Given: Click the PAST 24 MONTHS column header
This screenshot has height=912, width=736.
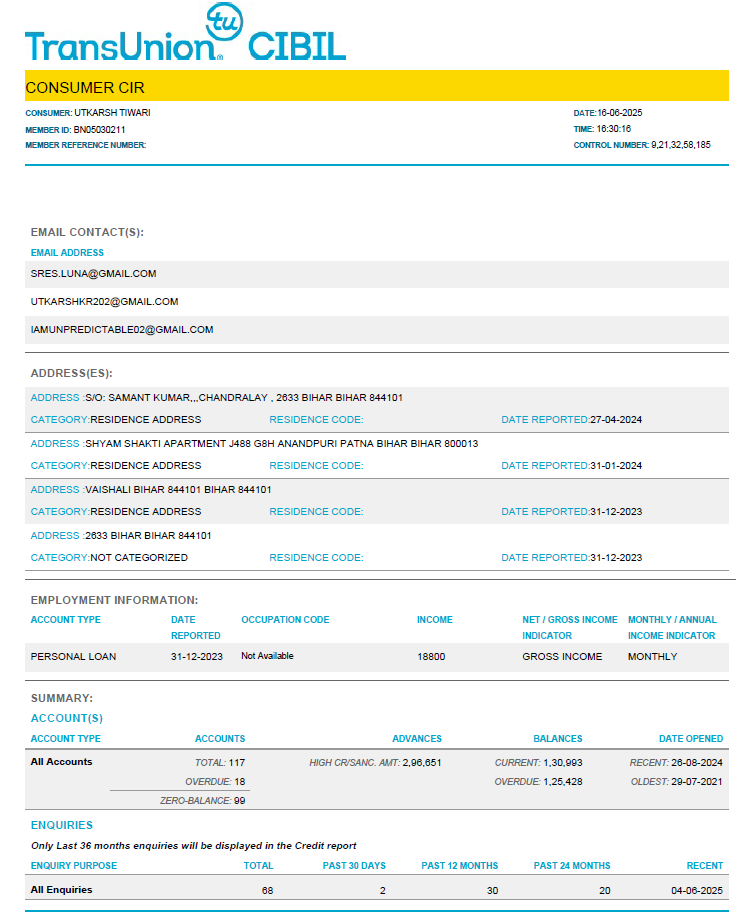Looking at the screenshot, I should pyautogui.click(x=572, y=866).
